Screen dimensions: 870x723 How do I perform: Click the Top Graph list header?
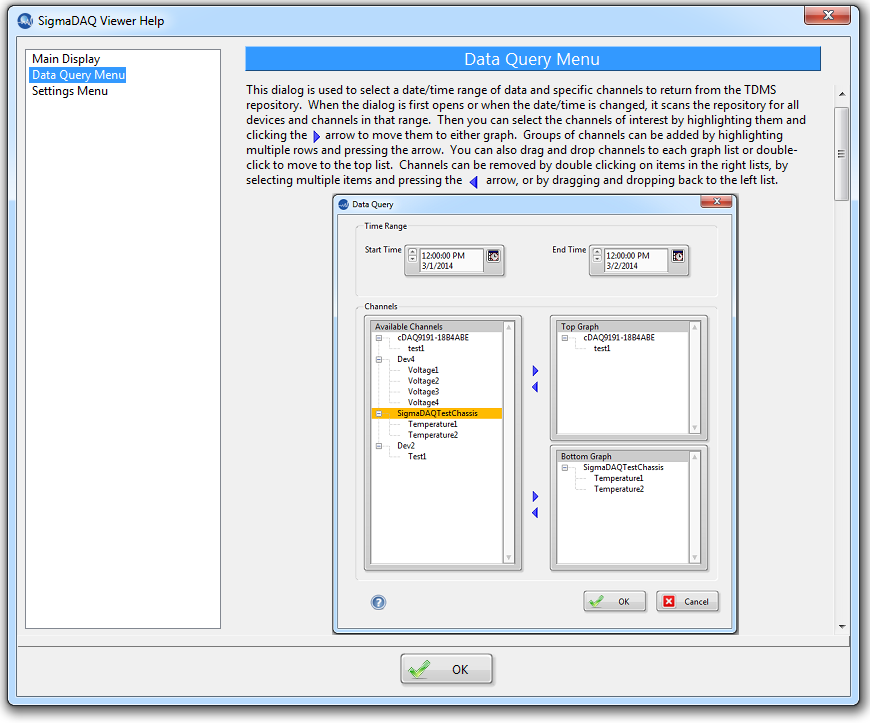[623, 327]
